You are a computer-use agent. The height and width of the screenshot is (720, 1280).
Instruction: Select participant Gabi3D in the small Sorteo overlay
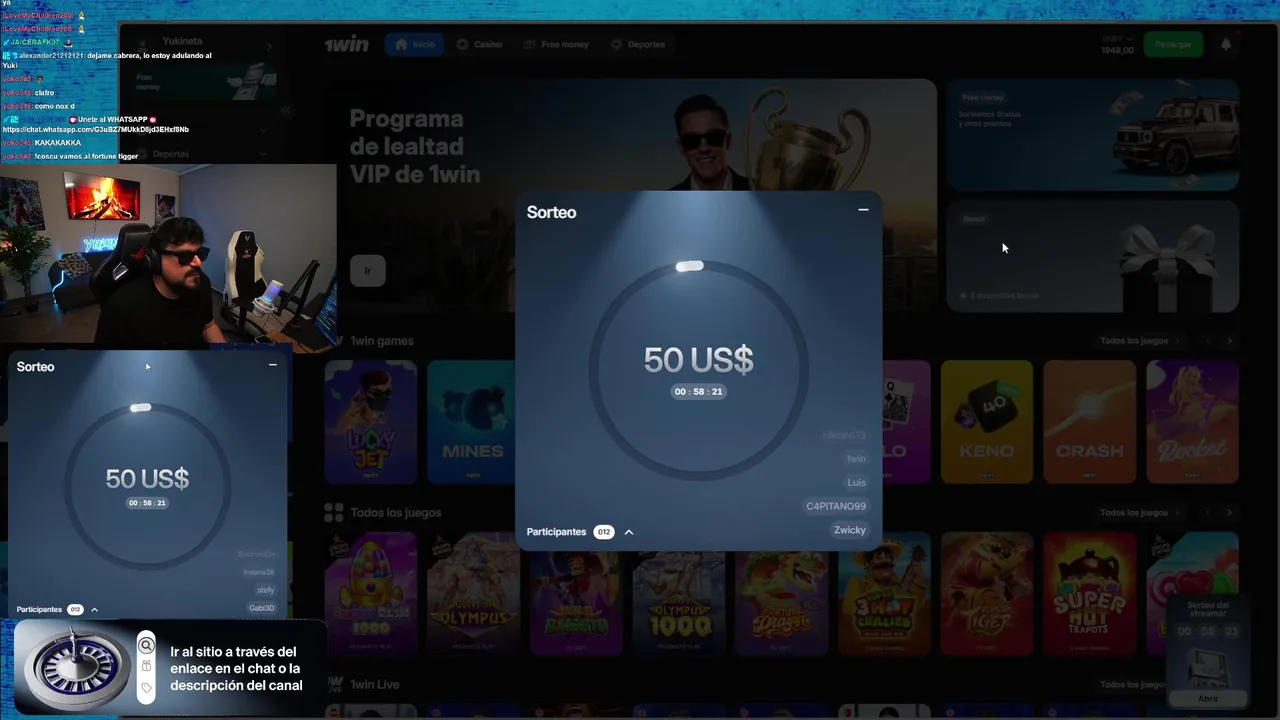pos(261,608)
